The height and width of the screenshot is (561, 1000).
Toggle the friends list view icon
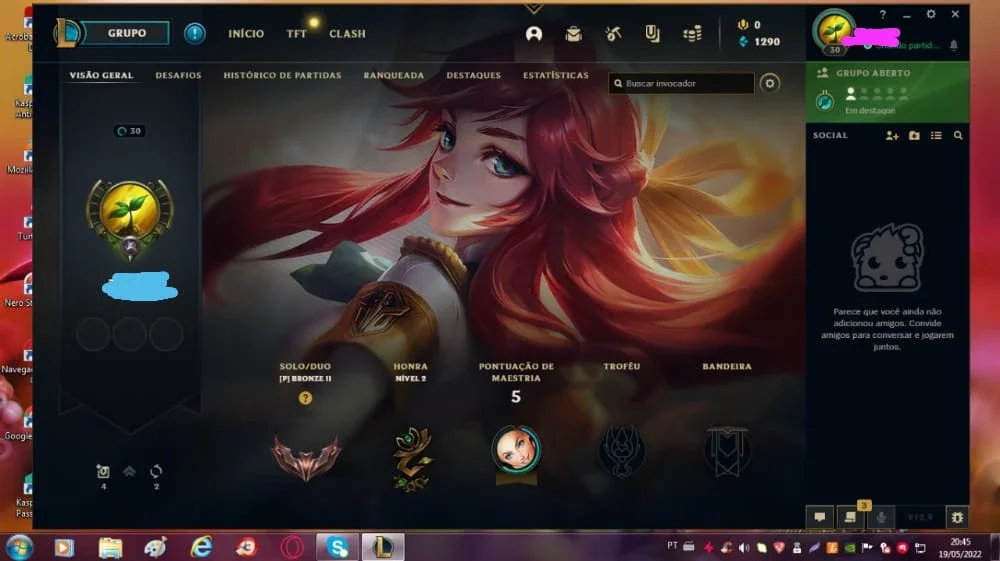tap(936, 136)
